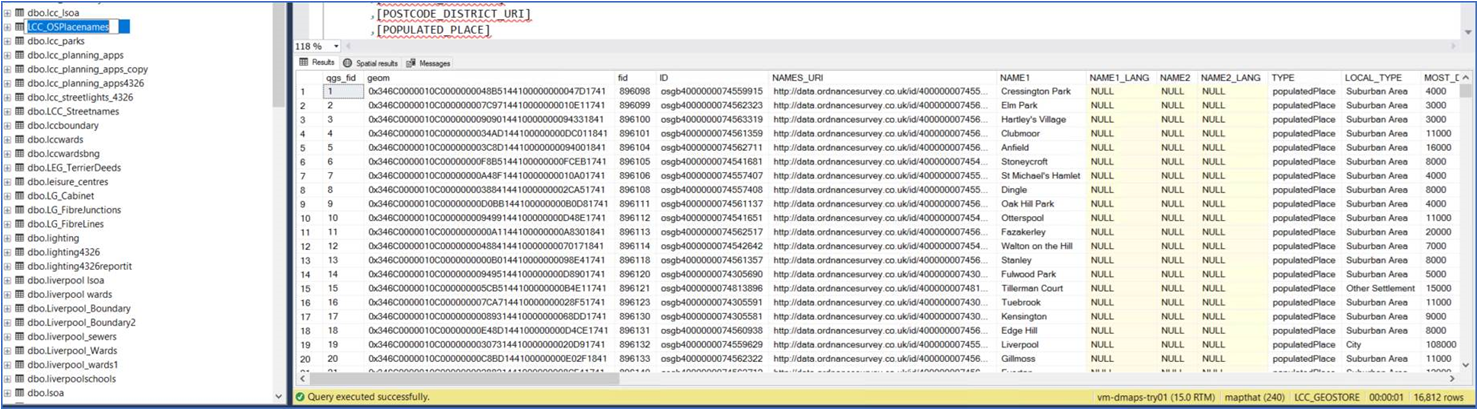
Task: Click the 108000 value in Liverpool row
Action: coord(1441,344)
